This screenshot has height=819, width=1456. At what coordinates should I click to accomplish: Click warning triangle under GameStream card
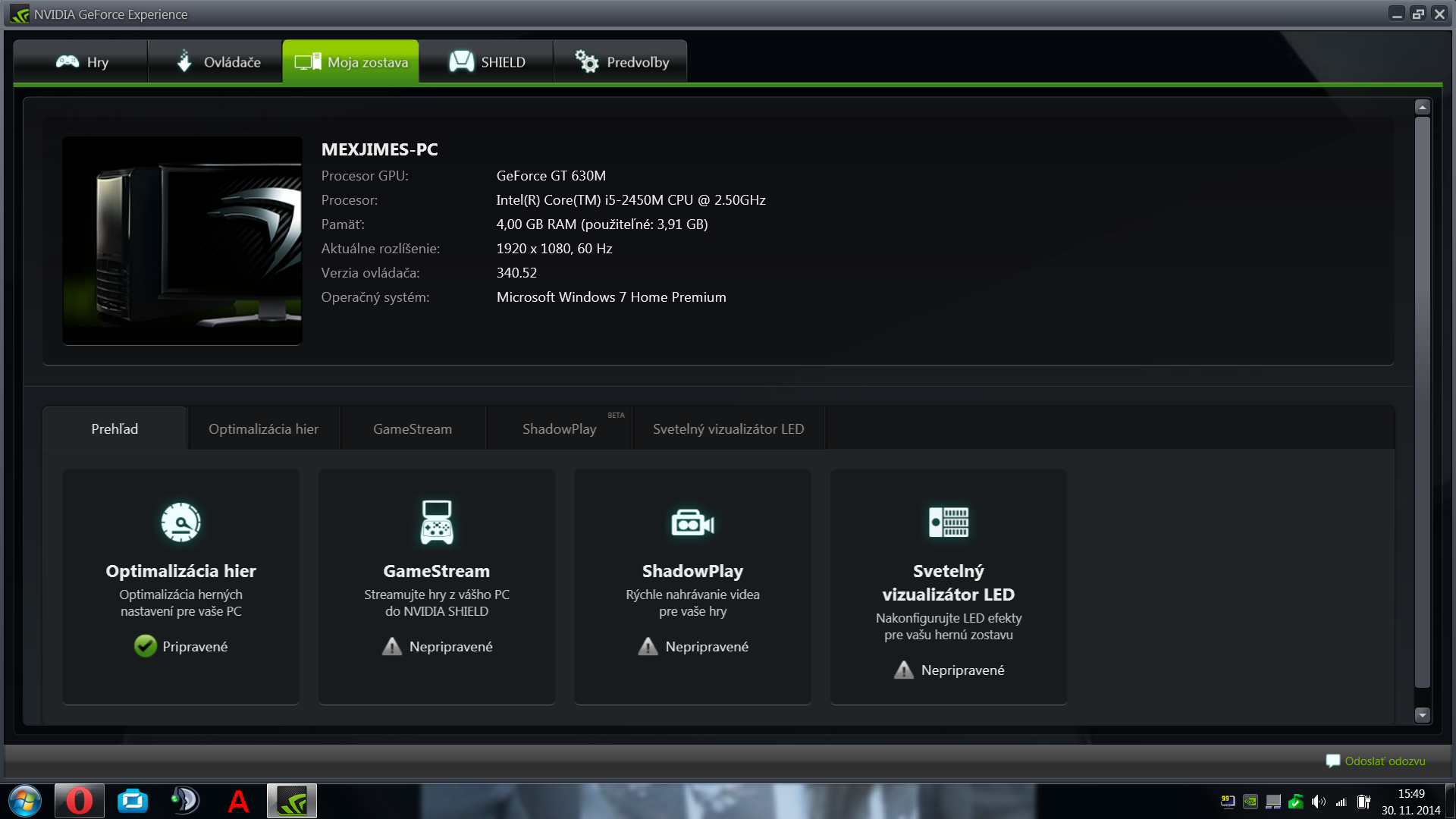point(392,646)
